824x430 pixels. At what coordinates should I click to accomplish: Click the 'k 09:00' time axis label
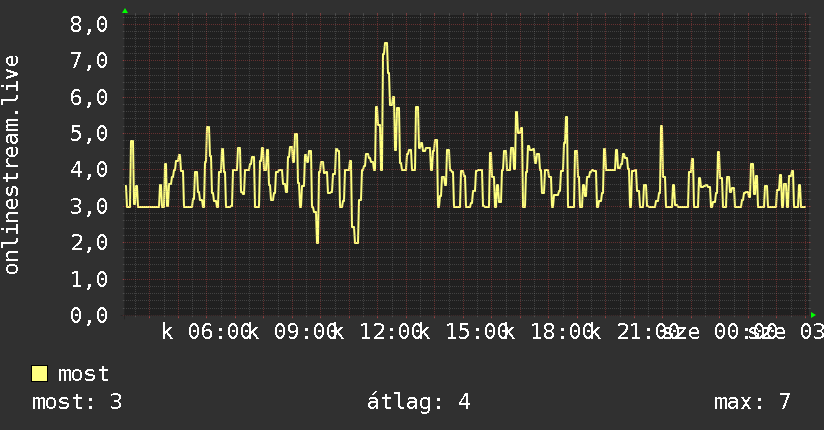[292, 332]
